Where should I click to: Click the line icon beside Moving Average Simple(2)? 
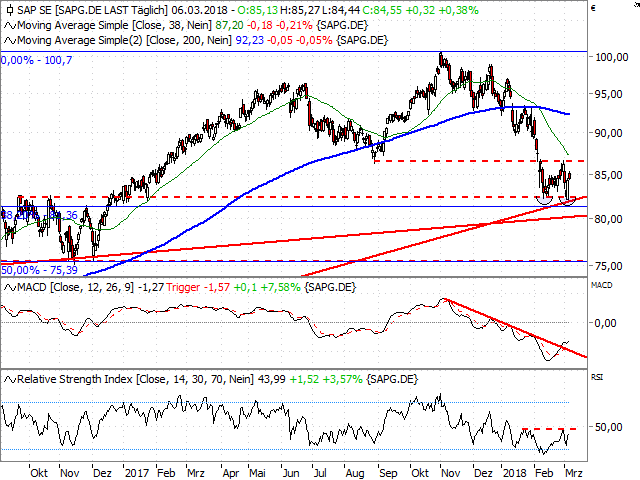click(10, 41)
